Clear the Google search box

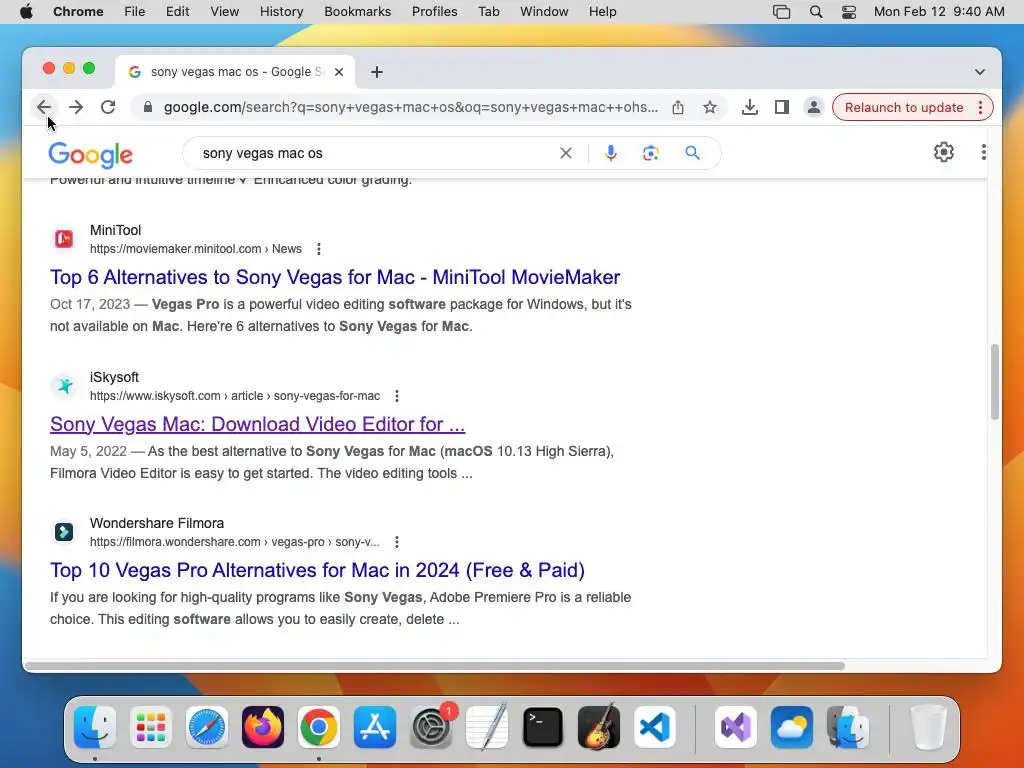point(566,153)
